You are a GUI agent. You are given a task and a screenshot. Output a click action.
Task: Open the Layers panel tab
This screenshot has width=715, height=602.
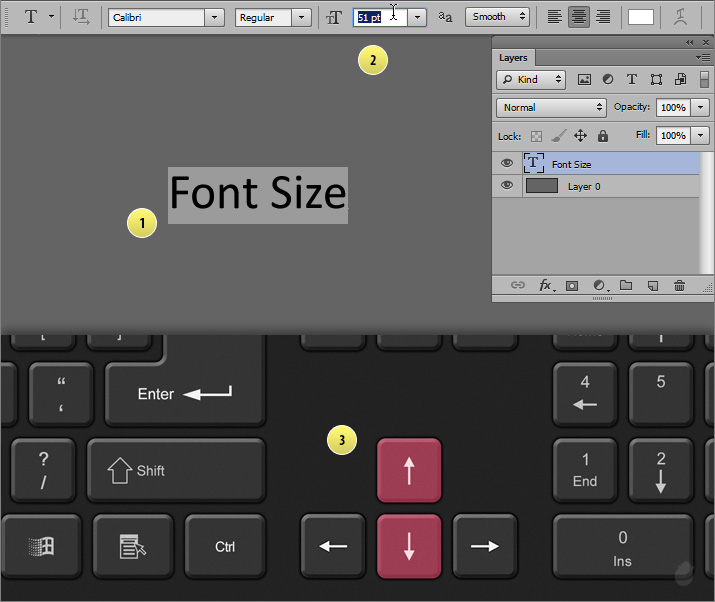(x=513, y=58)
